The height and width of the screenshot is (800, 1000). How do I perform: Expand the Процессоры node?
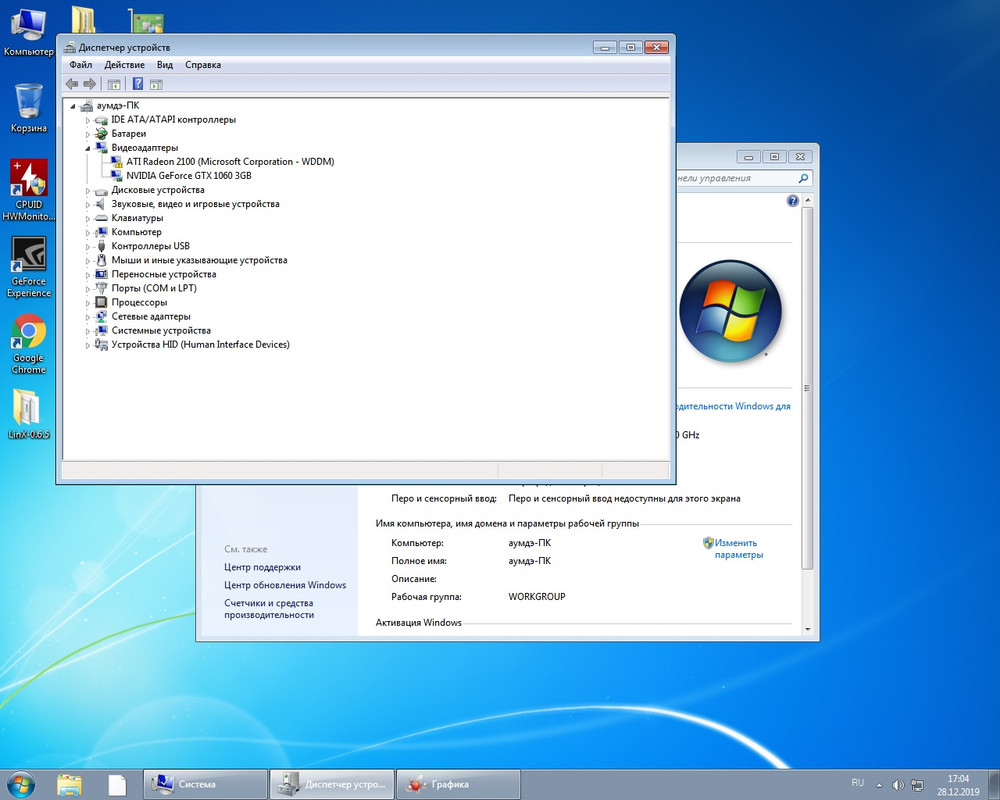[88, 302]
